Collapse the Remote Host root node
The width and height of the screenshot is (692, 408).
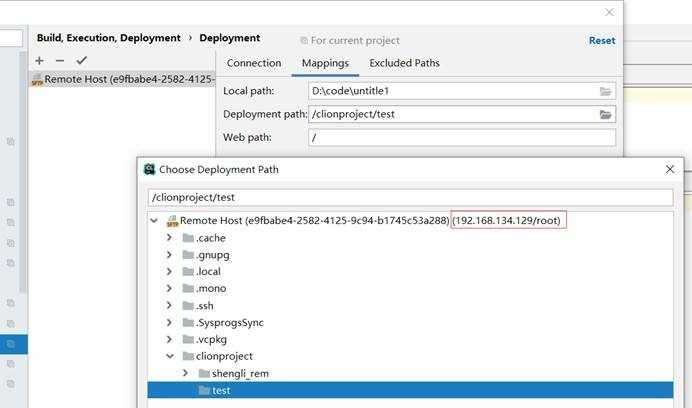154,220
